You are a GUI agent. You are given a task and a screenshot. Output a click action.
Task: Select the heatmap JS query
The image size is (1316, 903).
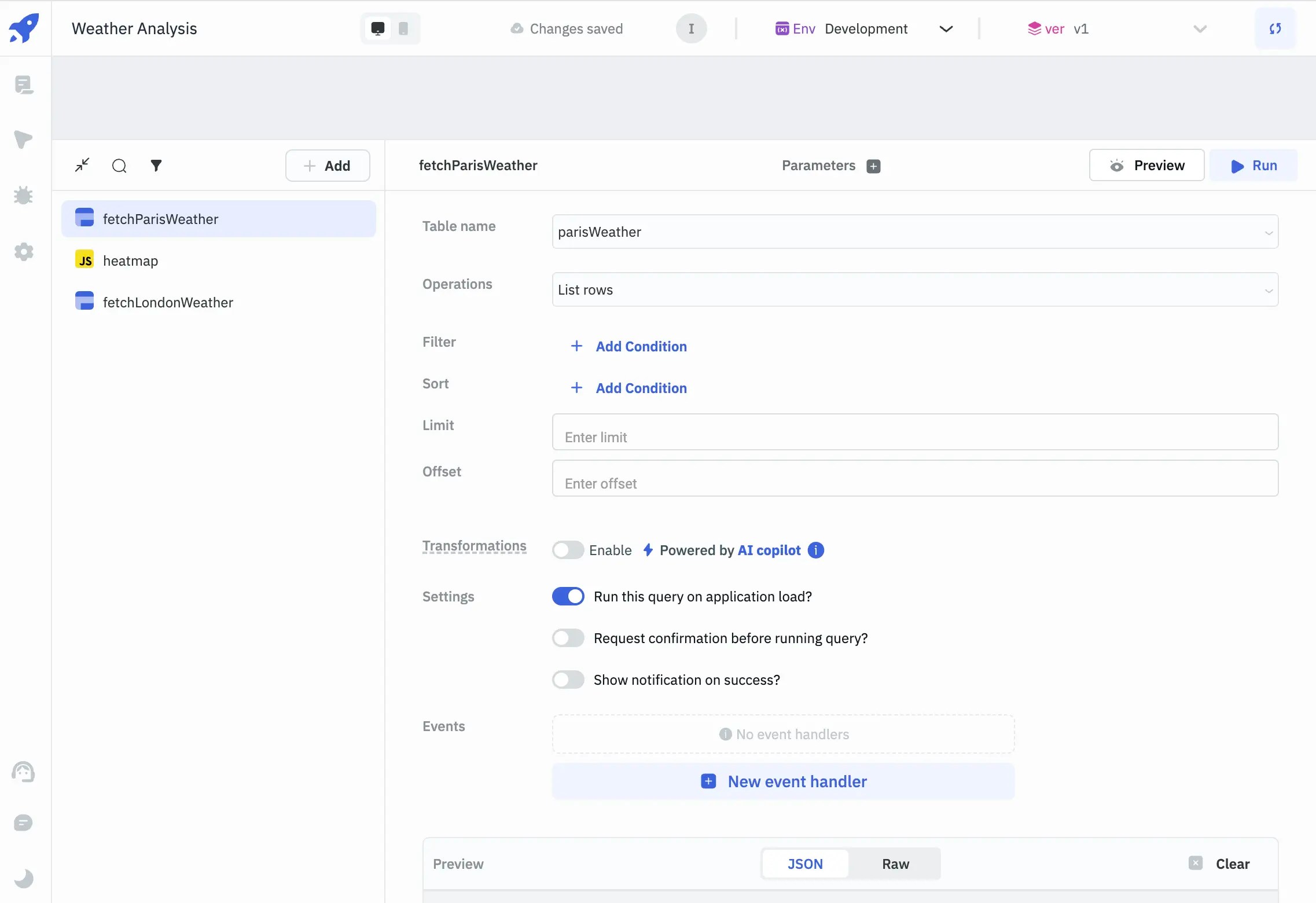point(131,261)
